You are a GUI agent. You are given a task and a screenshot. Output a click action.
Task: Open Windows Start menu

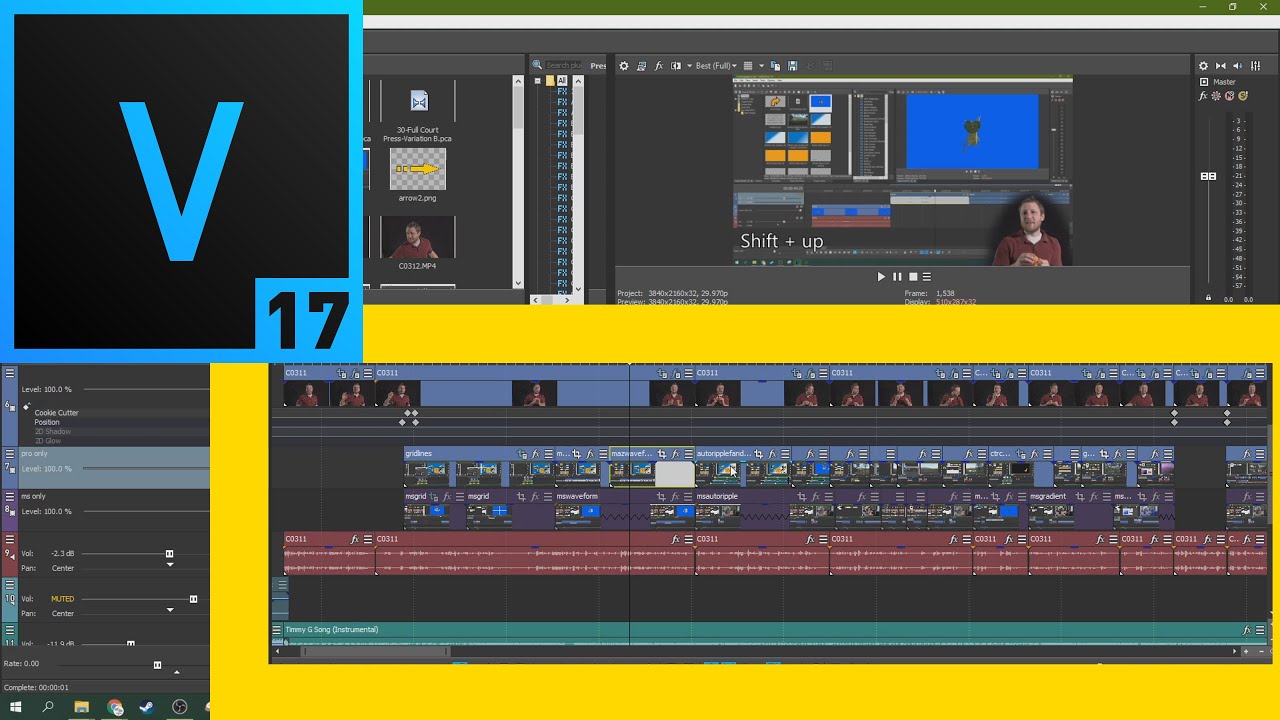tap(16, 707)
